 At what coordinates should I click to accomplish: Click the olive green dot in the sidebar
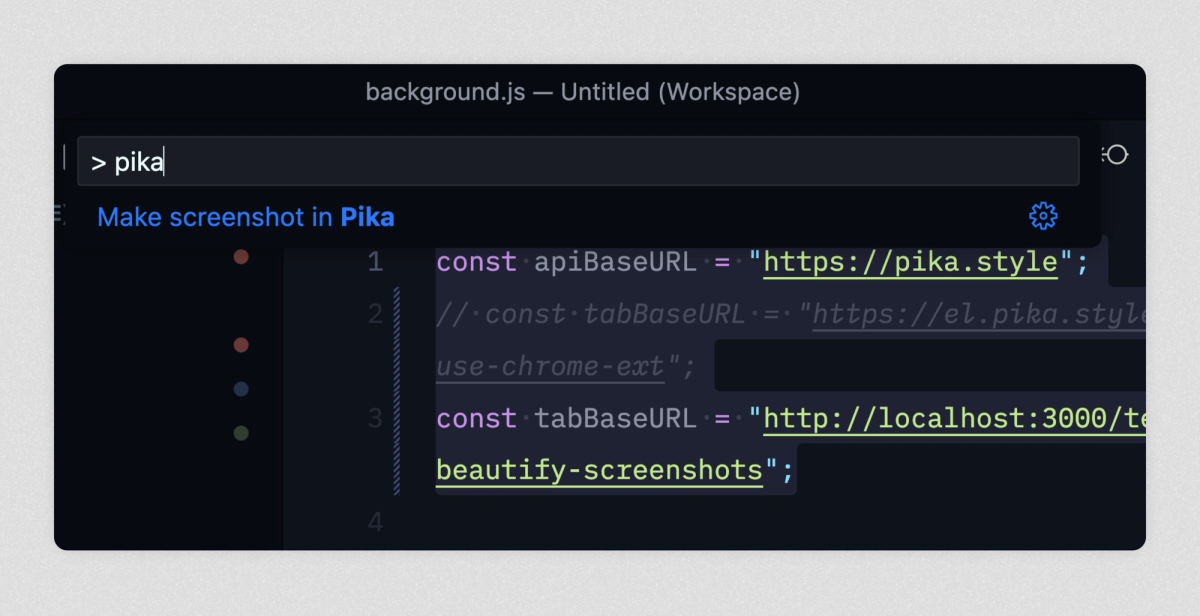pyautogui.click(x=241, y=433)
